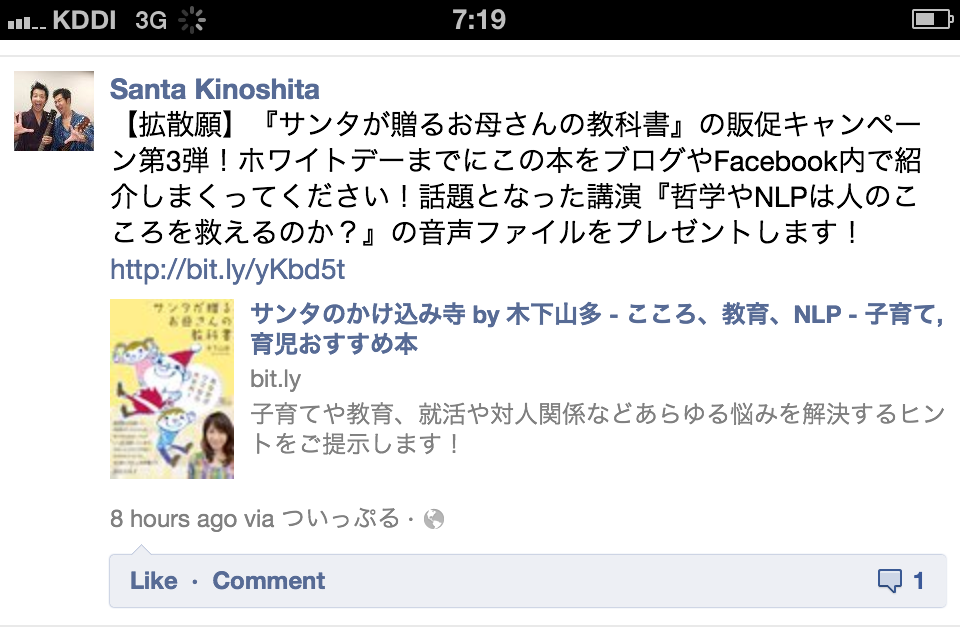
Task: Click the Comment button
Action: 269,581
